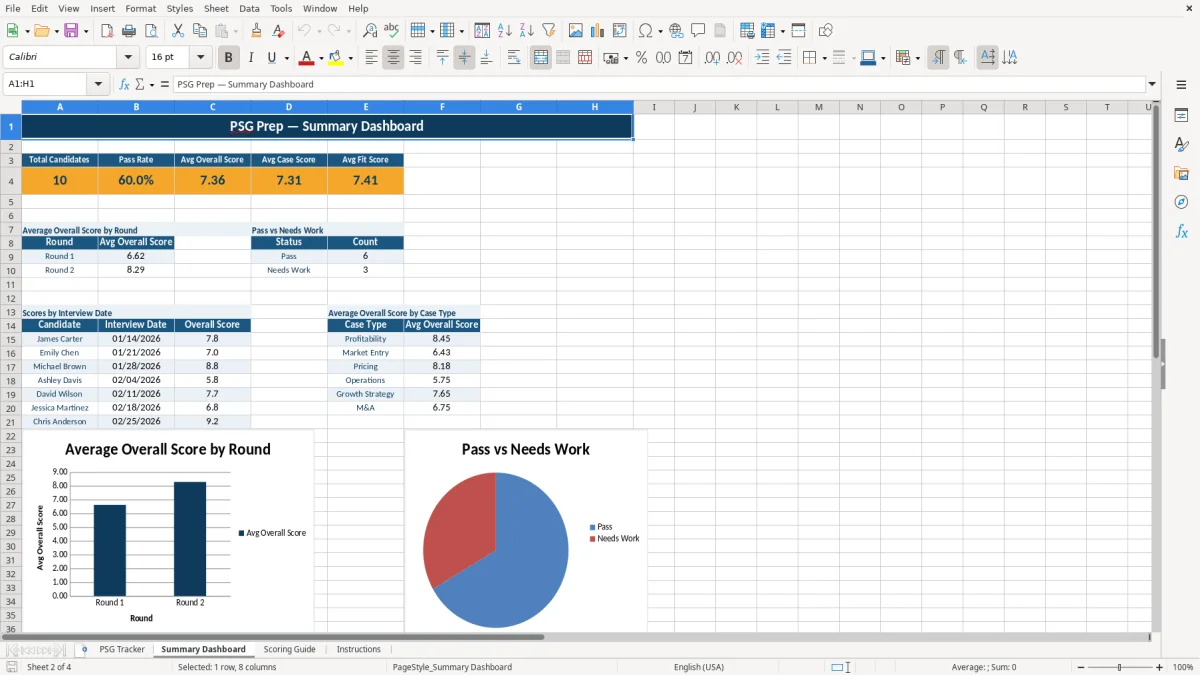1200x675 pixels.
Task: Open the sidebar Styles panel
Action: pos(1181,144)
